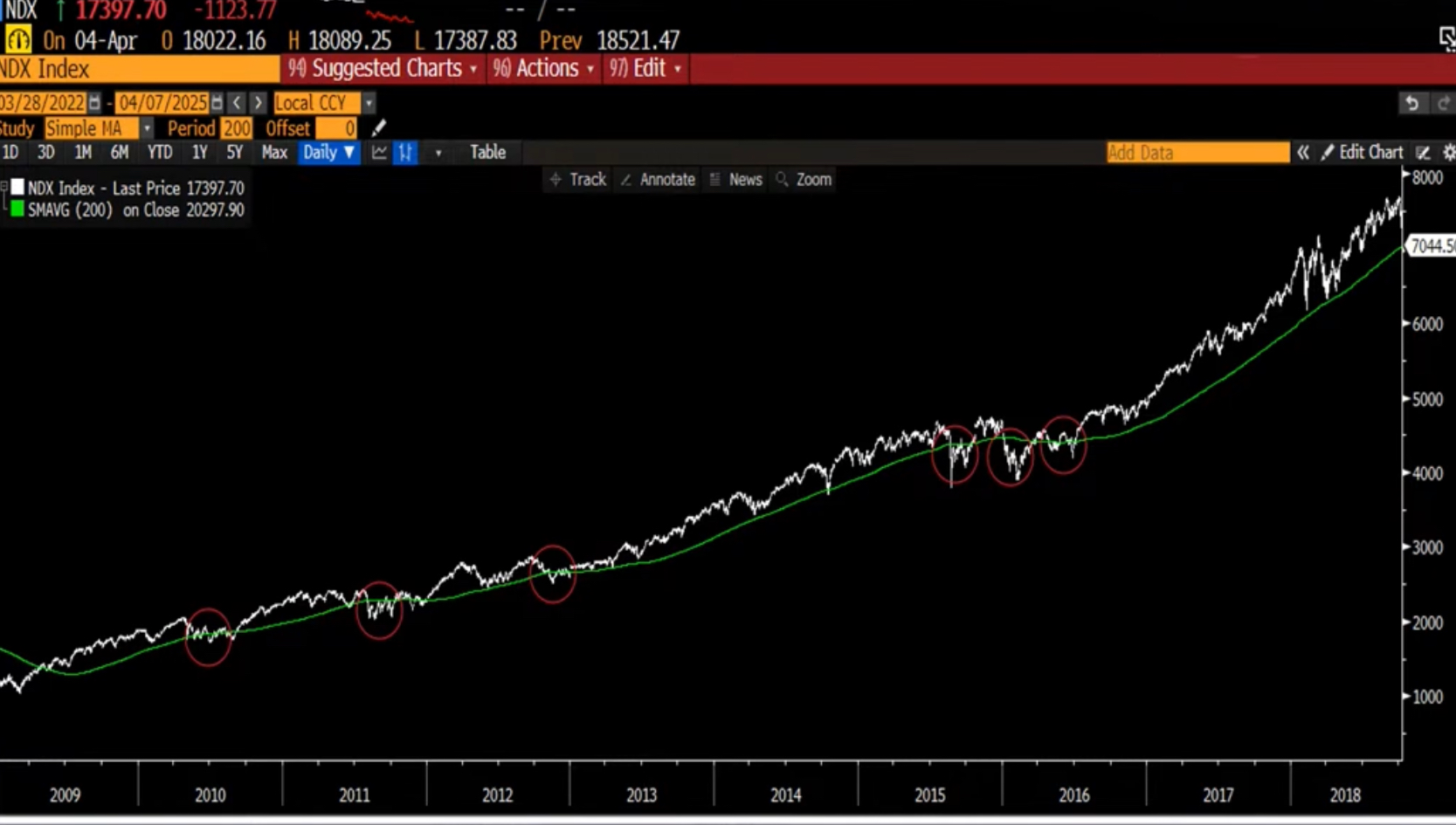Image resolution: width=1456 pixels, height=825 pixels.
Task: Click the NDX Index security field
Action: pyautogui.click(x=140, y=69)
